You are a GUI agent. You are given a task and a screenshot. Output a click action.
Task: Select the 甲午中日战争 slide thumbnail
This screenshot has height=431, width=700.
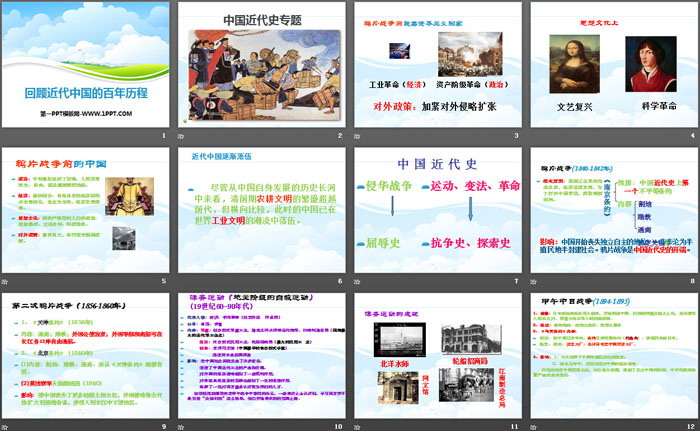[612, 357]
